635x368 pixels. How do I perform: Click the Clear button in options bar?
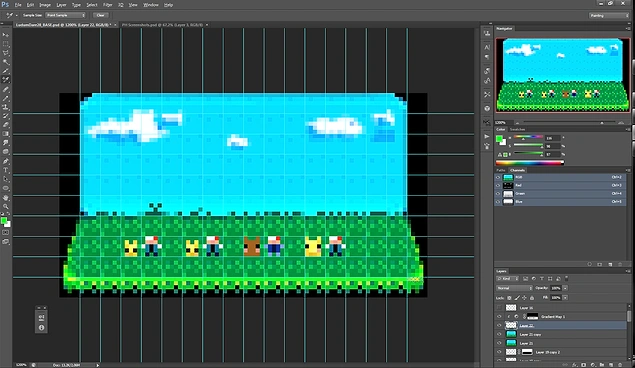(100, 15)
